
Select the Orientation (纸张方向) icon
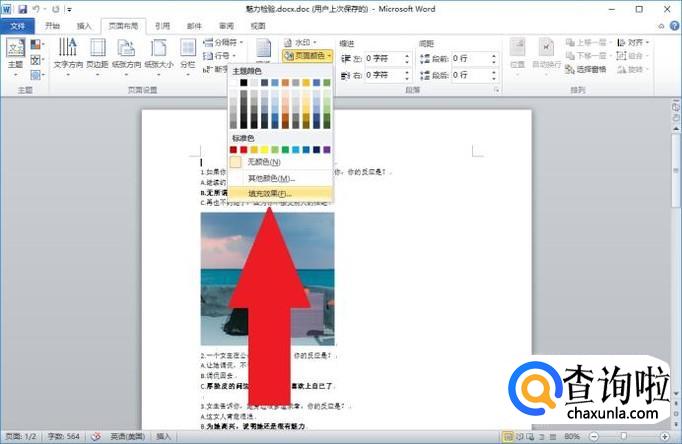point(128,54)
